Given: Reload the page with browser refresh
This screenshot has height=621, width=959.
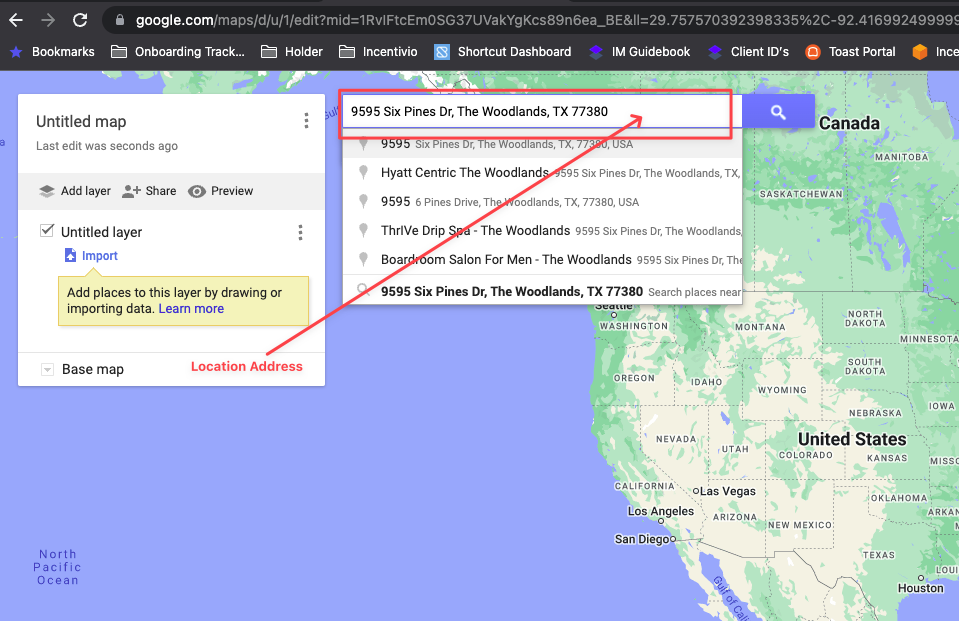Looking at the screenshot, I should point(80,20).
